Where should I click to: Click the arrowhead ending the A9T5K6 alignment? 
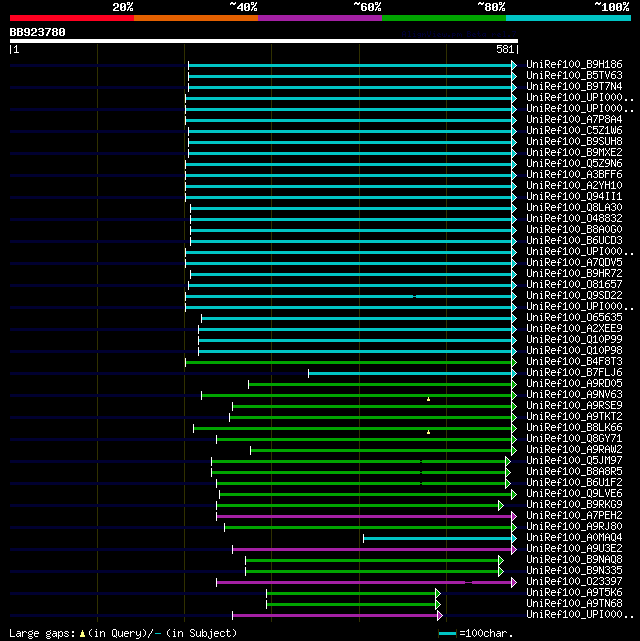click(438, 593)
